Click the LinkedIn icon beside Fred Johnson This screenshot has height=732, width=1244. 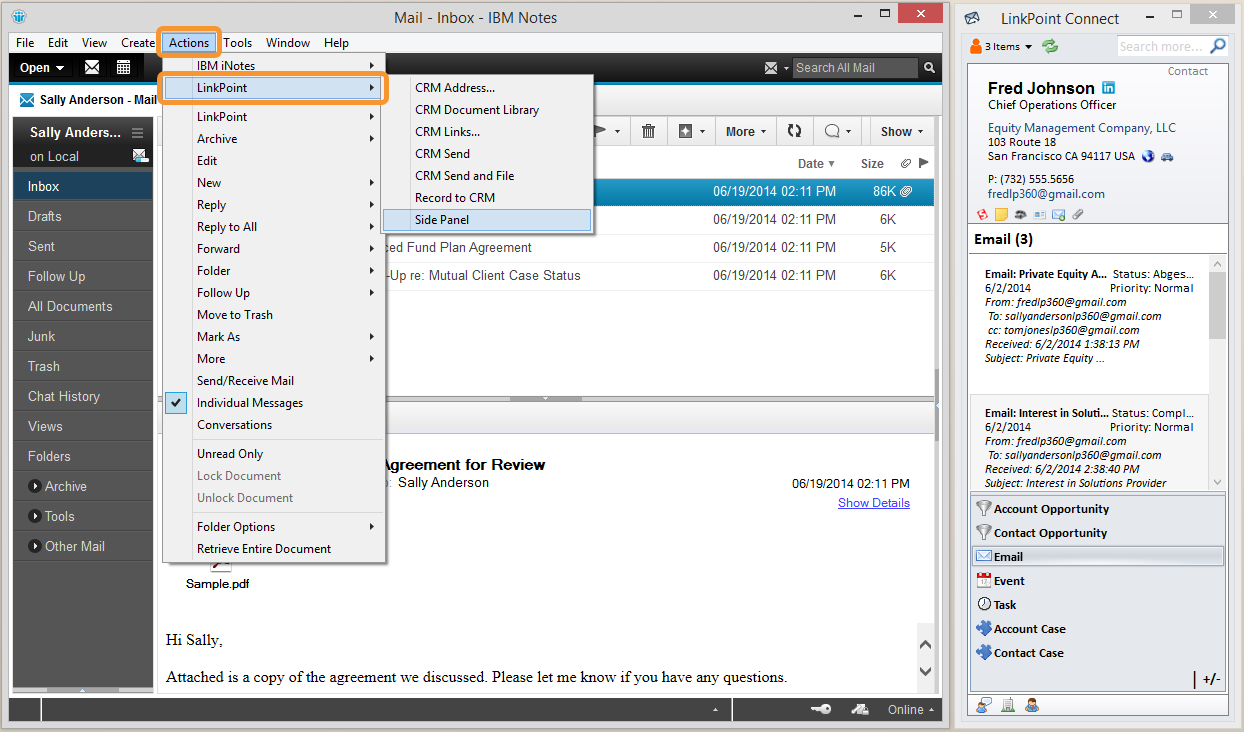(1108, 88)
